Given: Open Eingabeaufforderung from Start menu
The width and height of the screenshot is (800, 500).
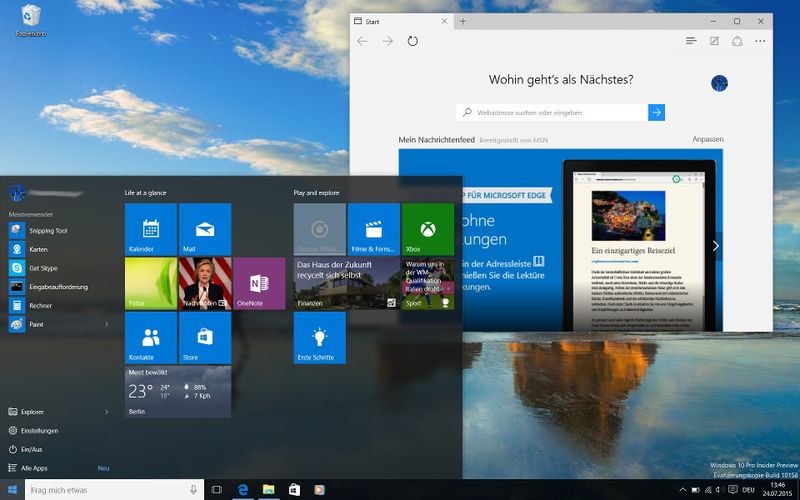Looking at the screenshot, I should pyautogui.click(x=59, y=287).
